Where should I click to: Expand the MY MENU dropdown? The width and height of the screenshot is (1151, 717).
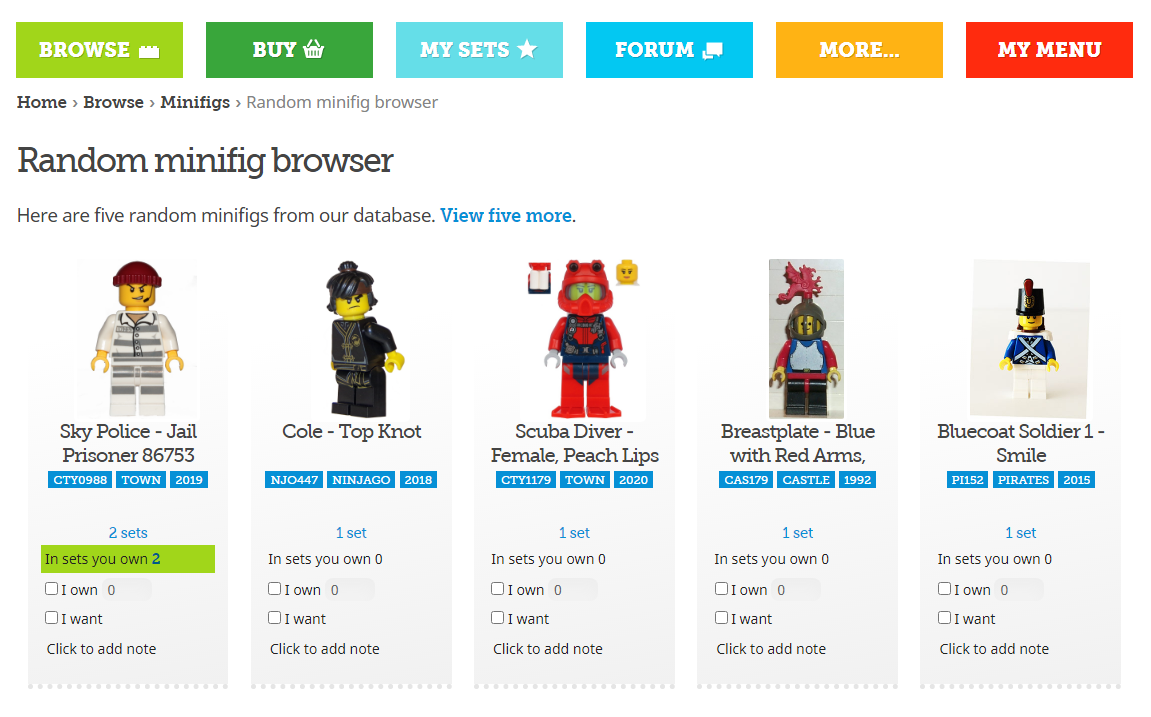1049,50
